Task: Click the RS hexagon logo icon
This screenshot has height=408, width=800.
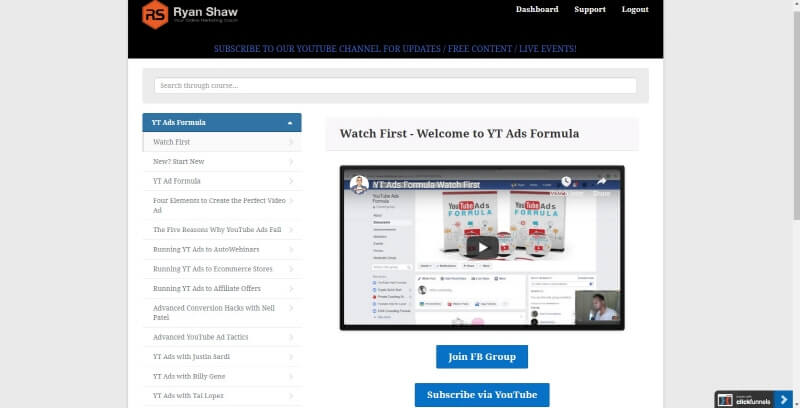Action: point(155,14)
